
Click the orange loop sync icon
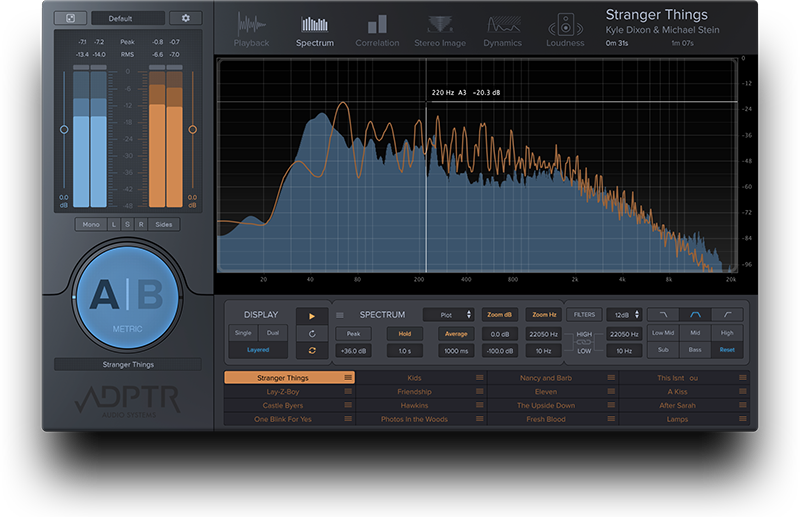coord(311,350)
